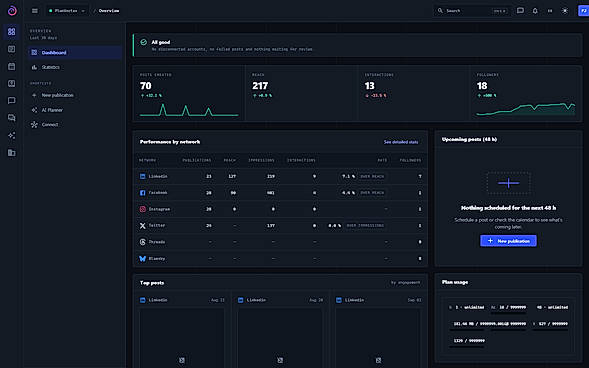This screenshot has height=368, width=589.
Task: Open AI Planner shortcut
Action: (75, 110)
